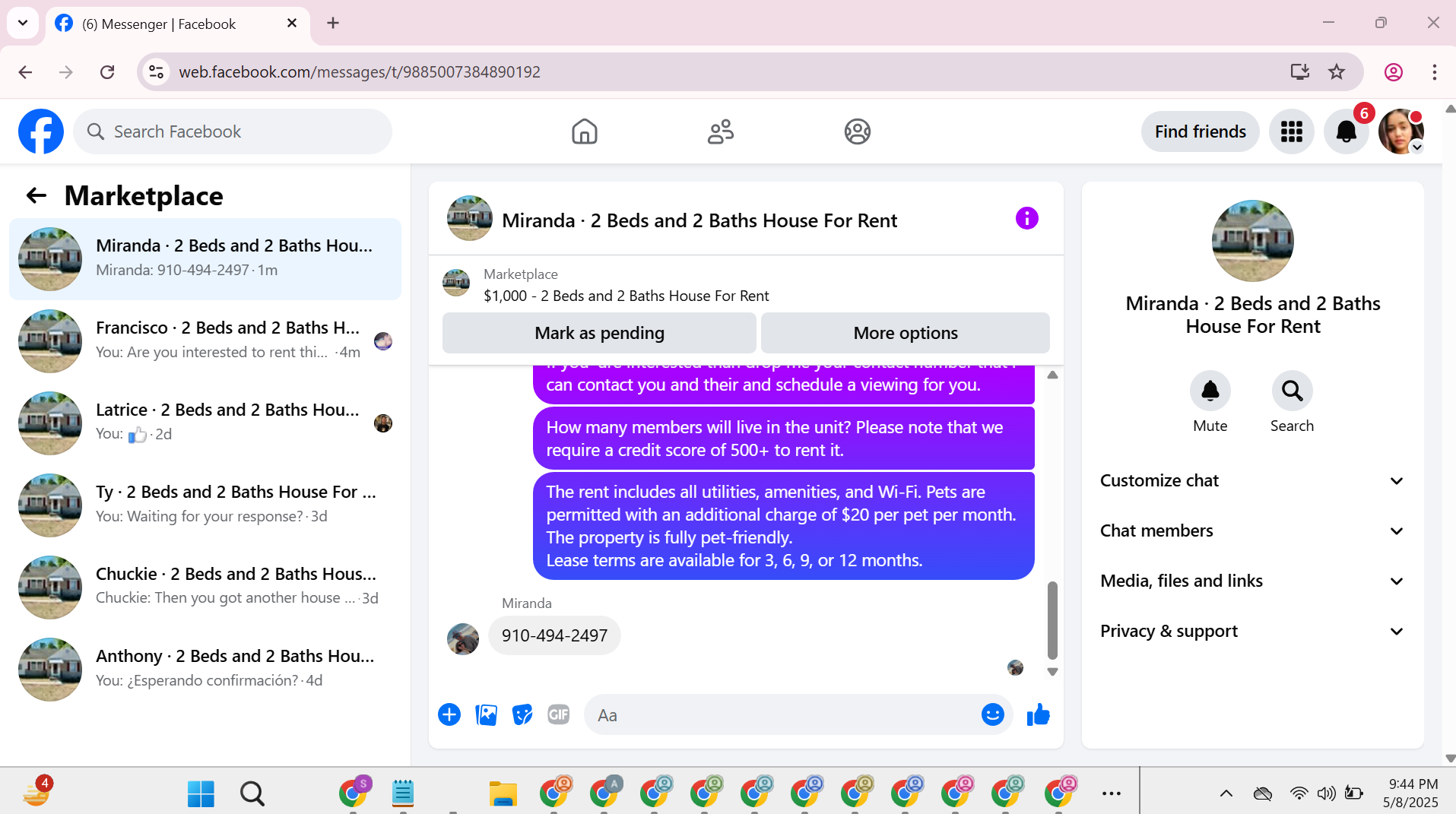Image resolution: width=1456 pixels, height=814 pixels.
Task: Open File Explorer from taskbar
Action: (x=503, y=793)
